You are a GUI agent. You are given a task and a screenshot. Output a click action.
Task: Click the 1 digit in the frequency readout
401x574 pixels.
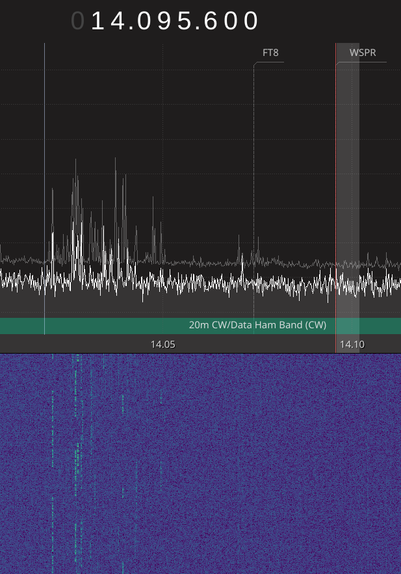click(x=97, y=21)
